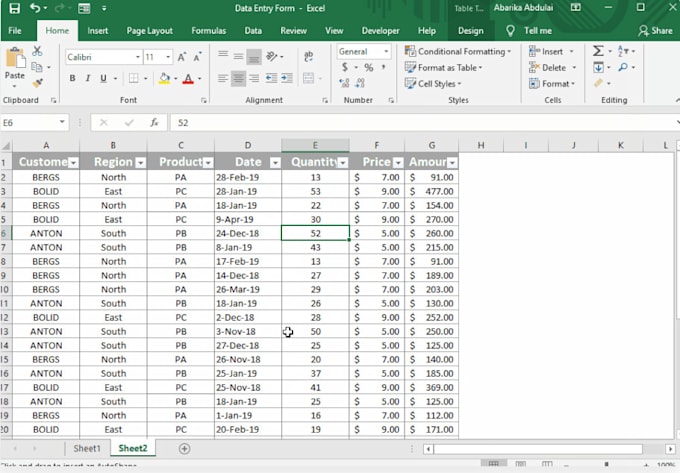
Task: Apply Accounting dollar number format
Action: coord(344,67)
